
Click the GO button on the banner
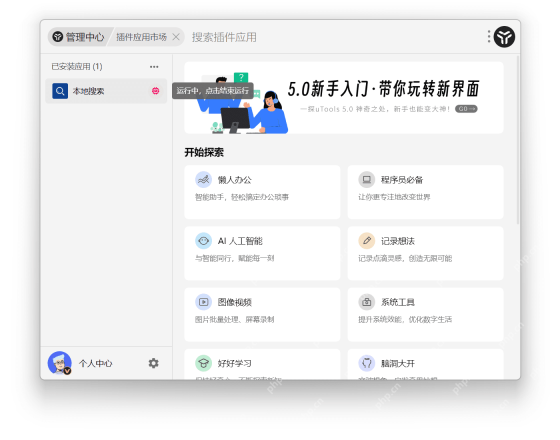pyautogui.click(x=466, y=109)
